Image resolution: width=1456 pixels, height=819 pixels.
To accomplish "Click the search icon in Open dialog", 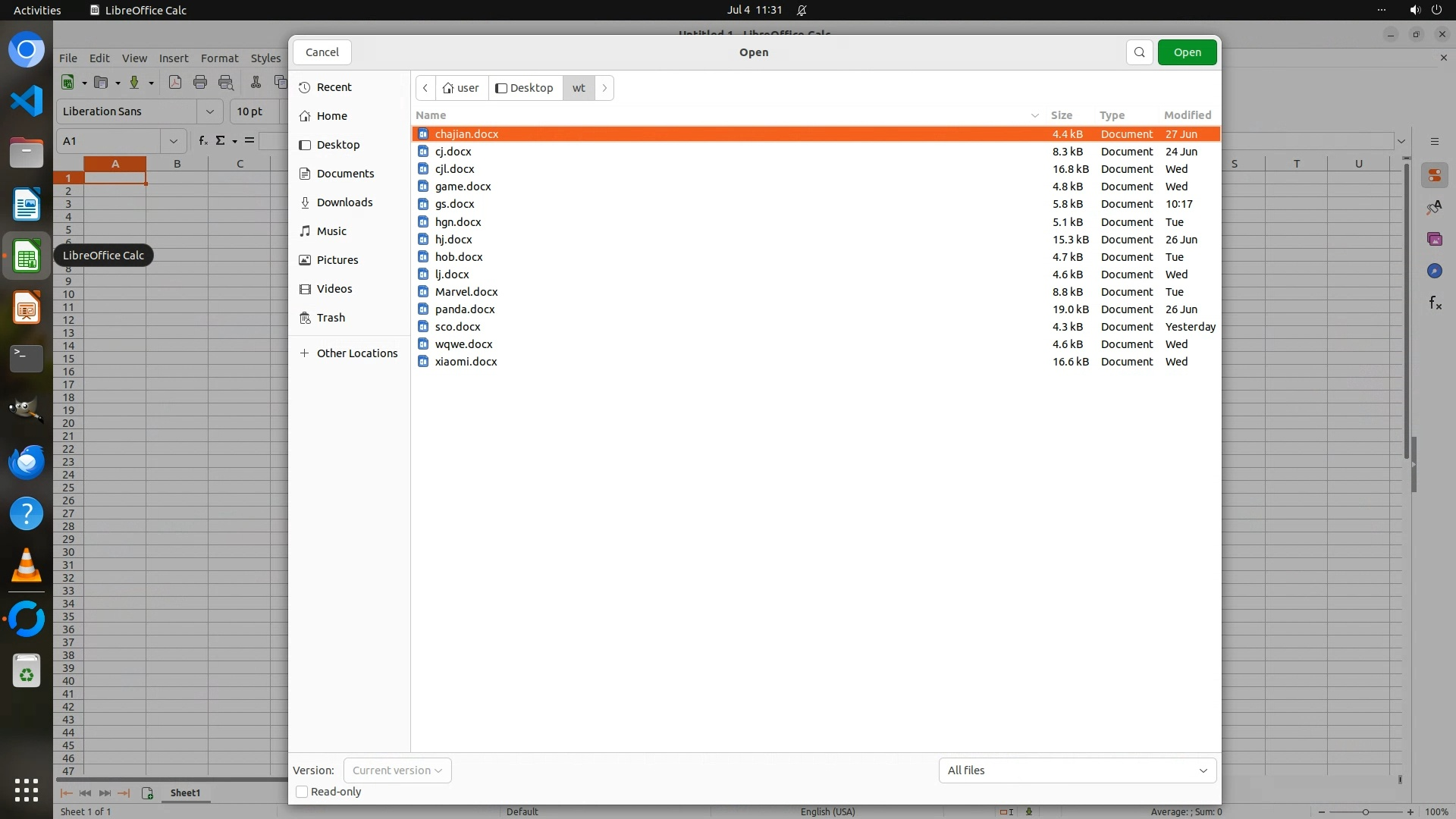I will click(1139, 52).
